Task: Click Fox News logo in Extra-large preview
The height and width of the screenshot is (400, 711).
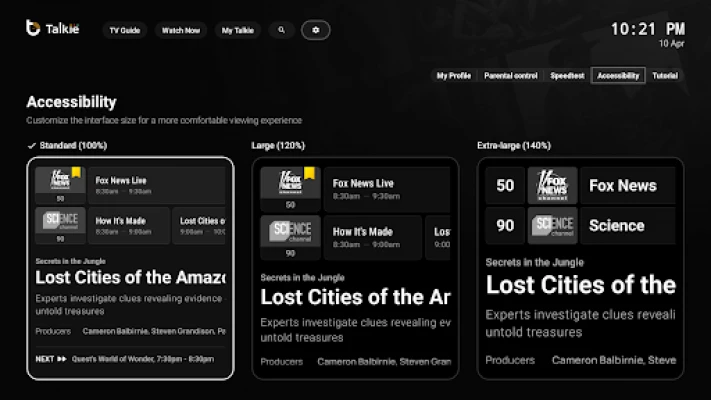Action: [553, 185]
